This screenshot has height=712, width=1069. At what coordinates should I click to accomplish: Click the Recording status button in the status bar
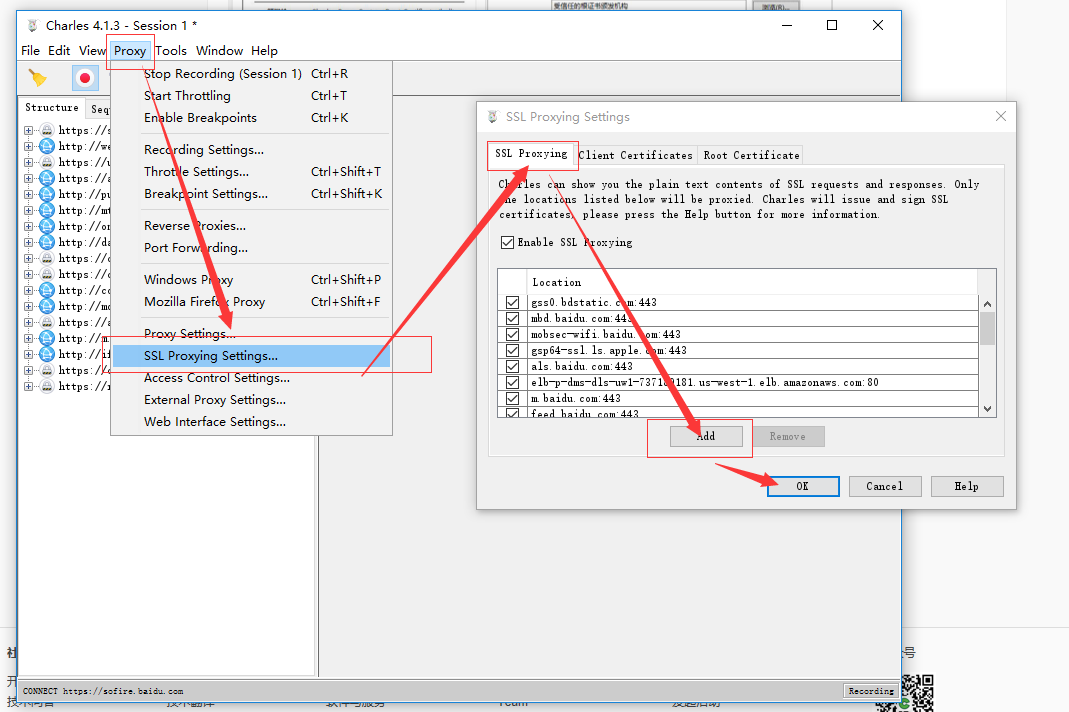click(x=871, y=691)
